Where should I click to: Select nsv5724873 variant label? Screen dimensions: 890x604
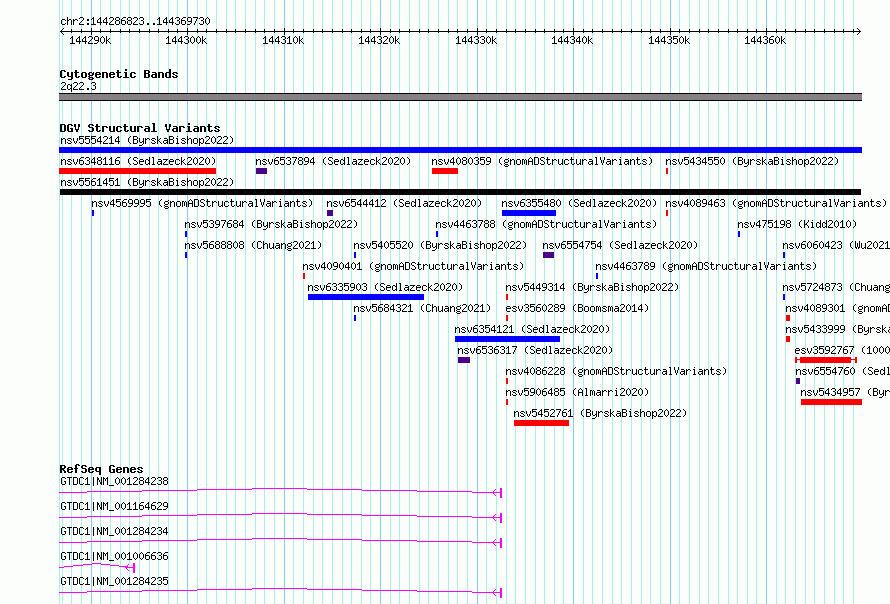(x=836, y=287)
